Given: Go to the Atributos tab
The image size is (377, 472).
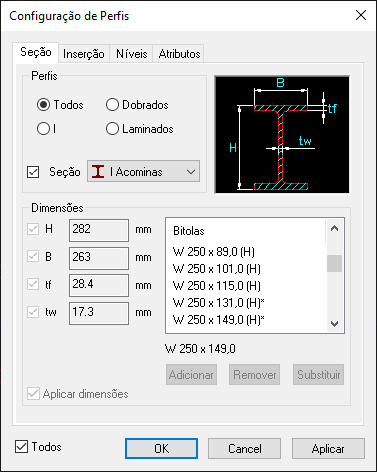Looking at the screenshot, I should [179, 54].
